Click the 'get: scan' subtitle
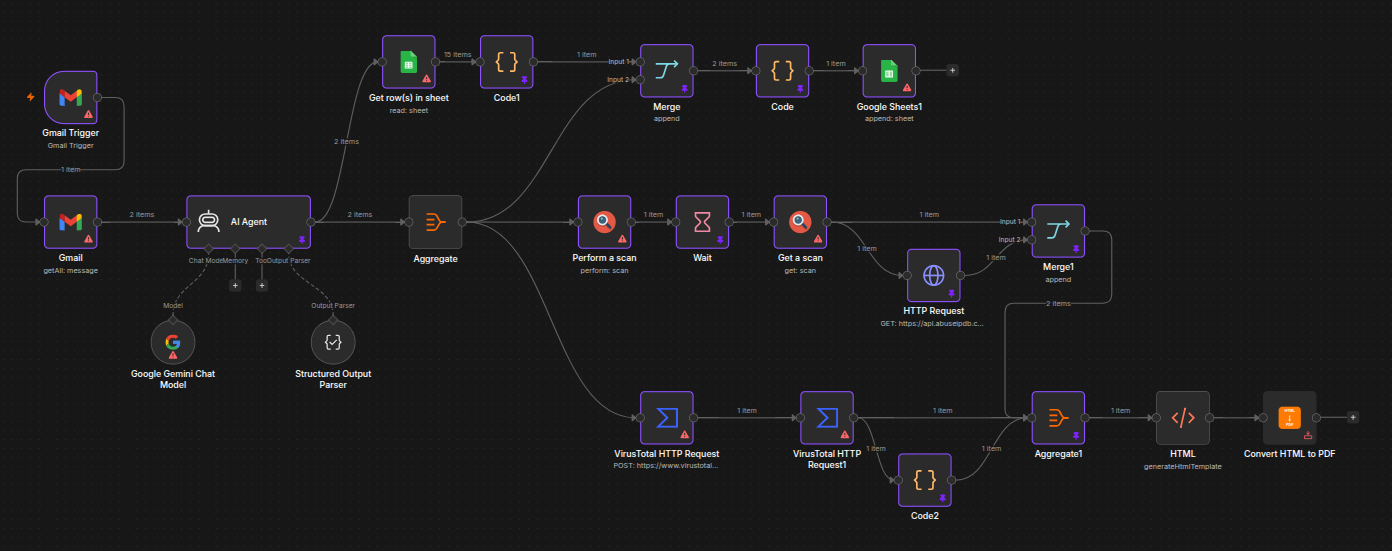1392x551 pixels. [x=800, y=270]
